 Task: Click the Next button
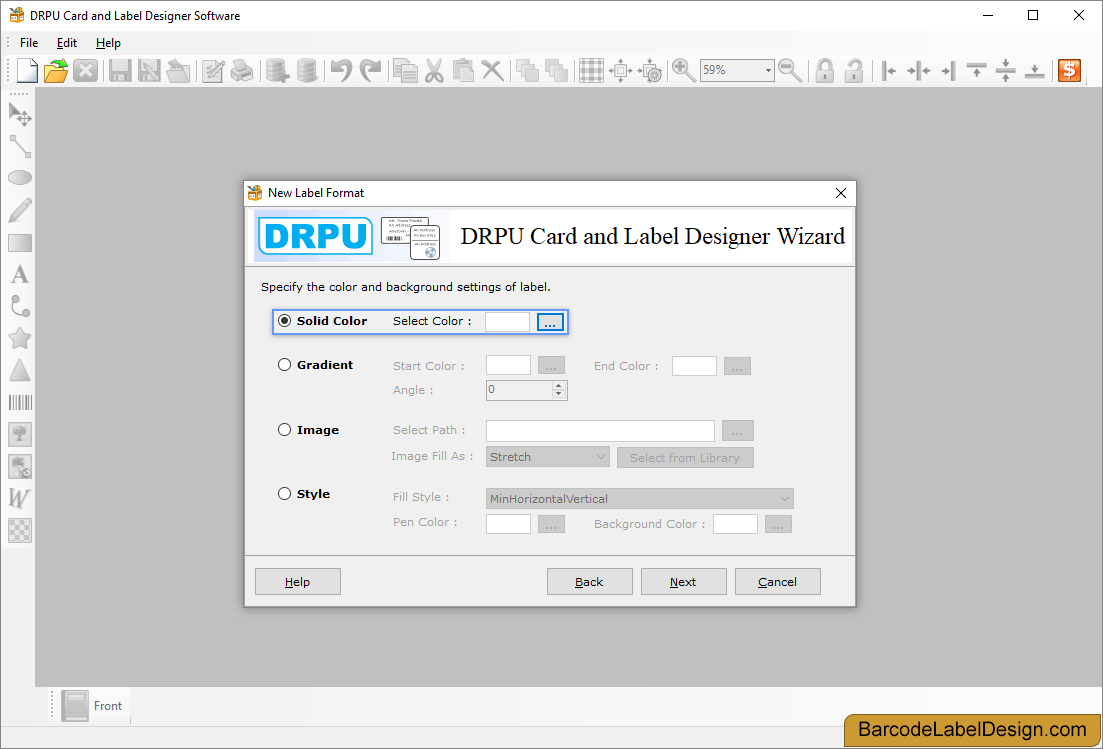683,582
